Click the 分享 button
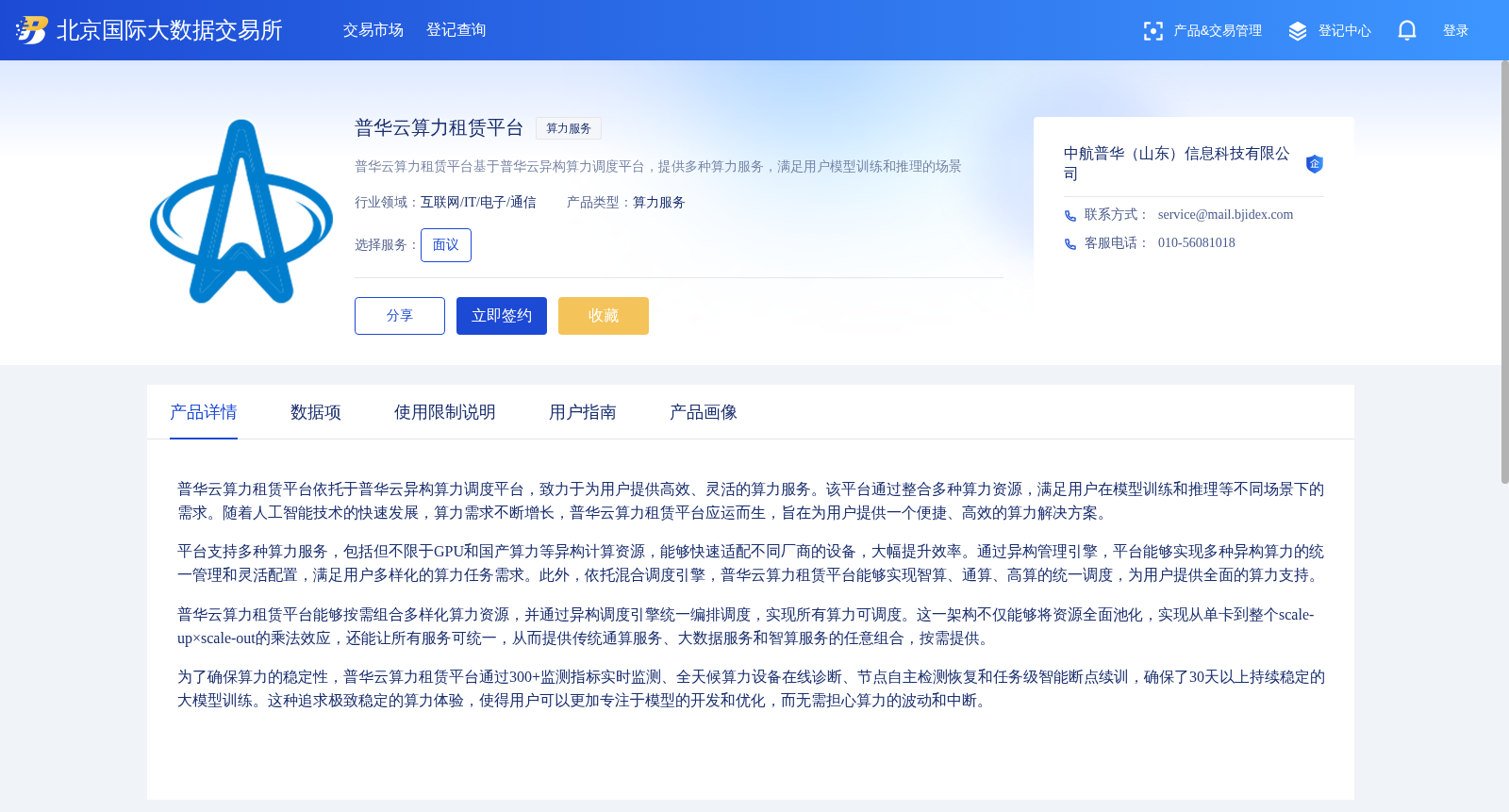 tap(400, 316)
